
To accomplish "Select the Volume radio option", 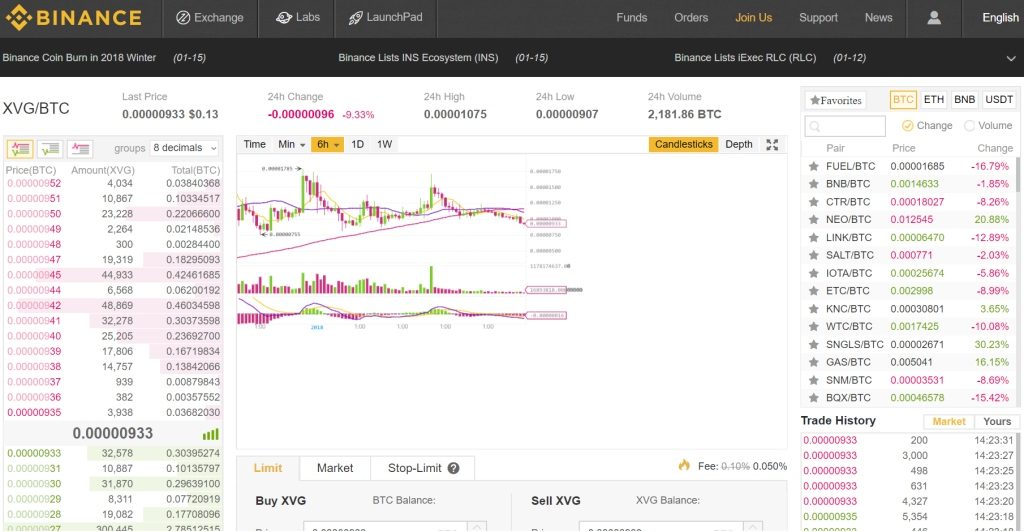I will (969, 126).
